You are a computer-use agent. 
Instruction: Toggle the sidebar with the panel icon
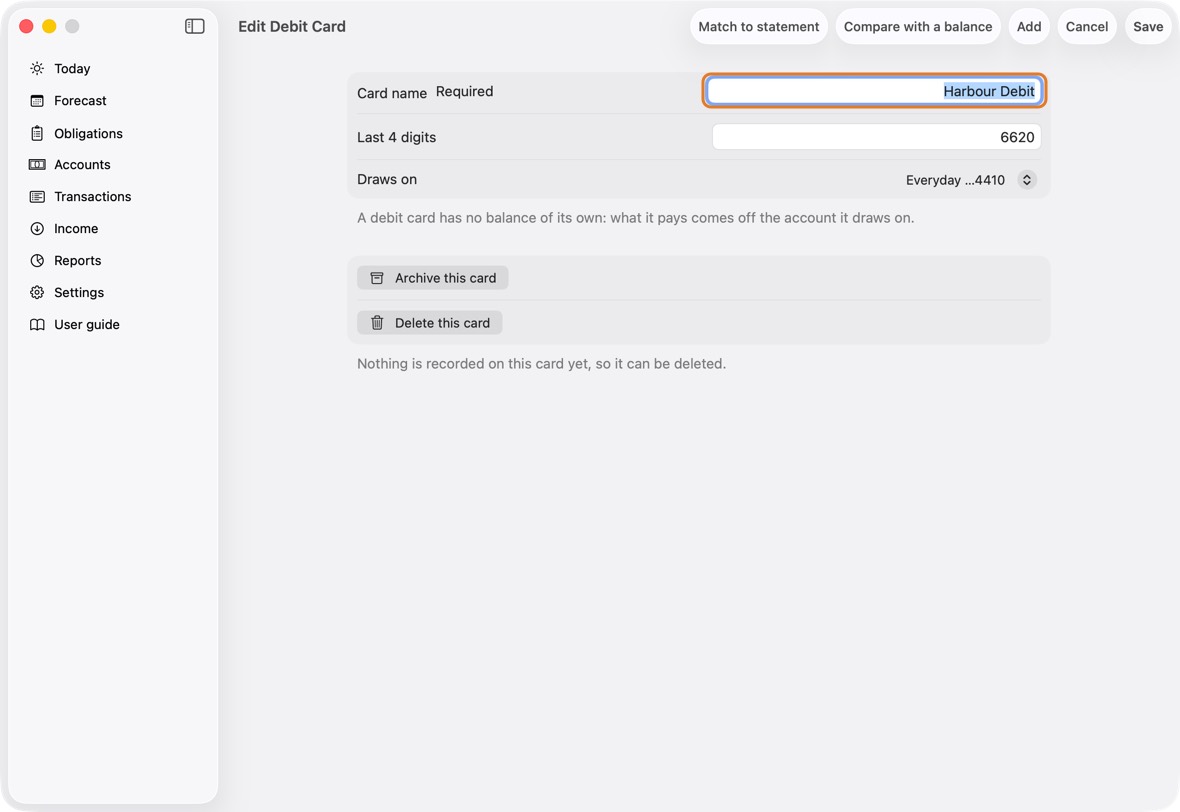(194, 26)
